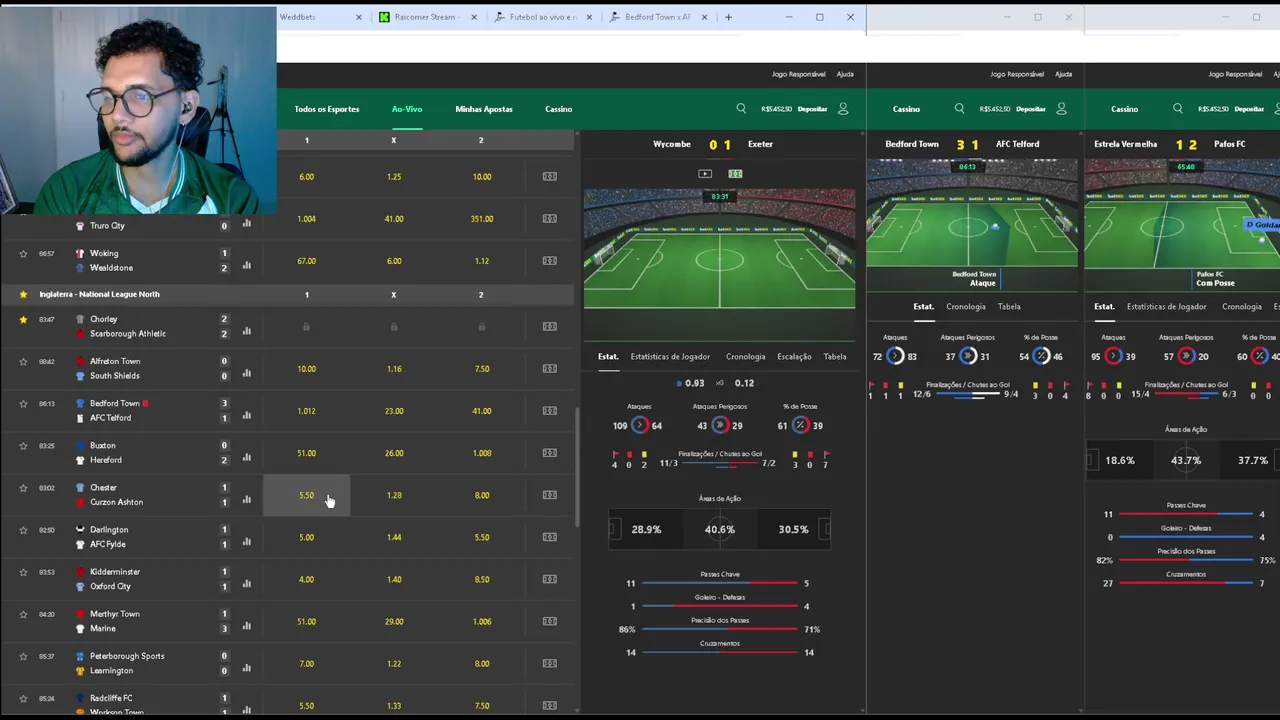Screen dimensions: 1280x720
Task: Show match tracker pitch icon for Alfreton Town row
Action: click(549, 369)
